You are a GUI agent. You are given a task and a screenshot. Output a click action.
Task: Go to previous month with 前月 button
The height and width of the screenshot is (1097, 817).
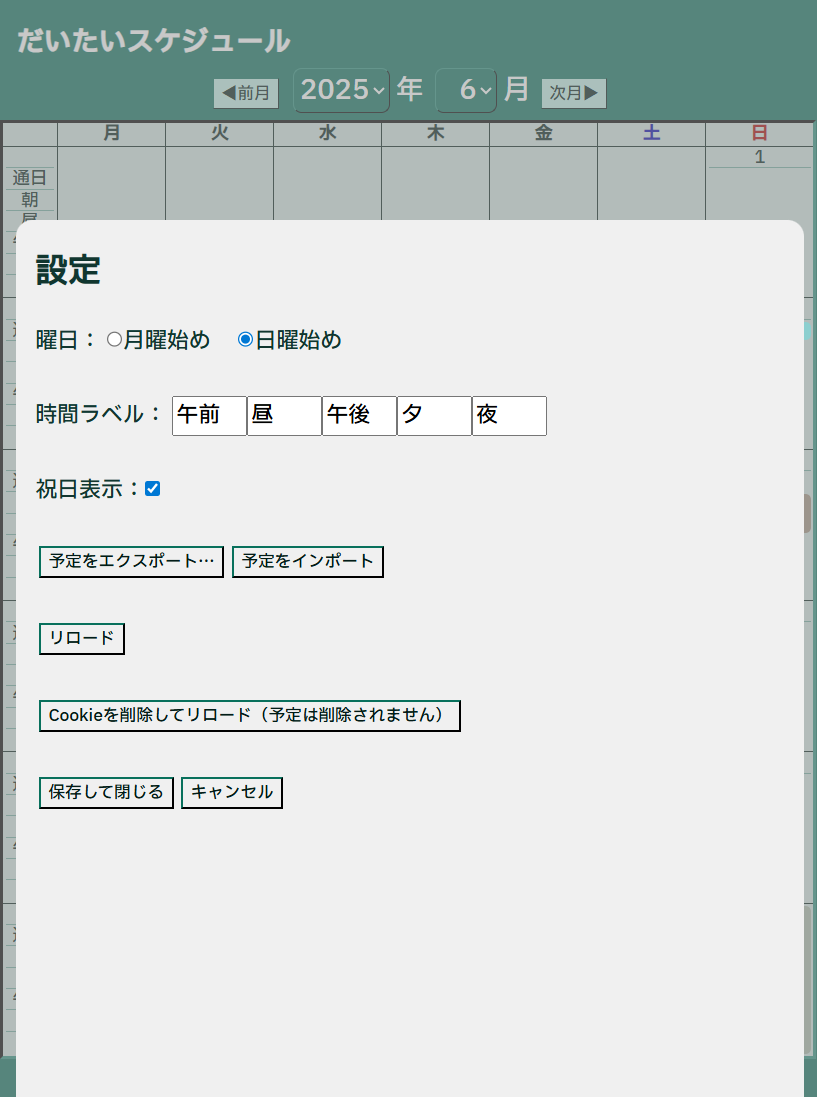[246, 93]
